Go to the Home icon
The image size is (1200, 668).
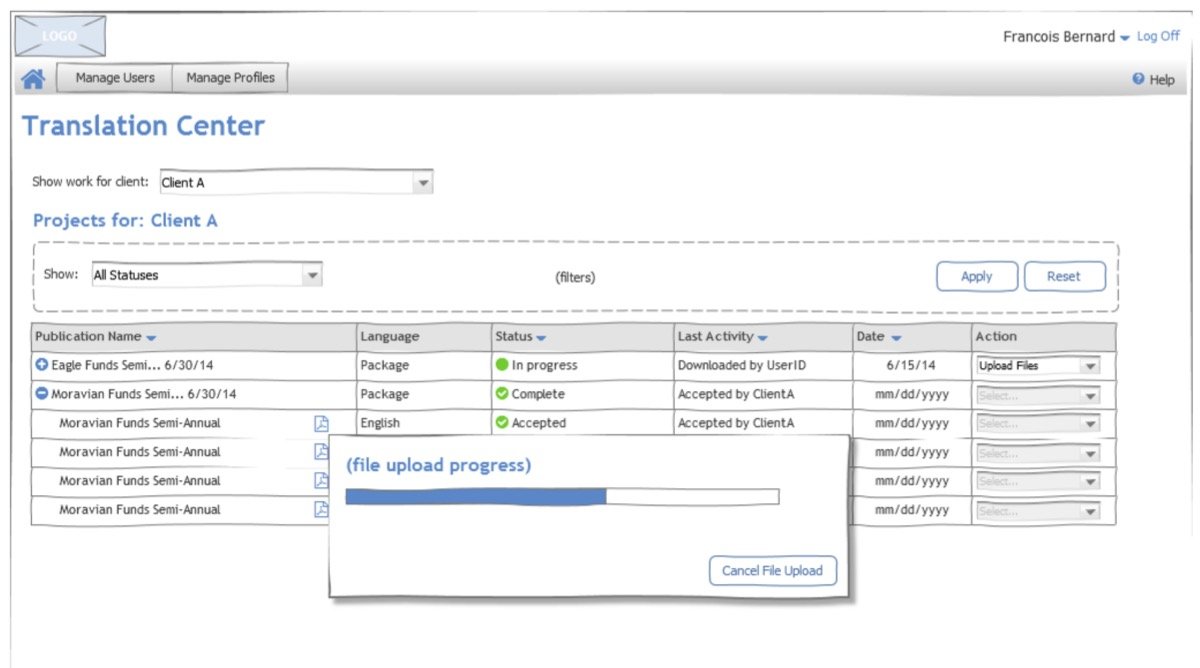[33, 79]
